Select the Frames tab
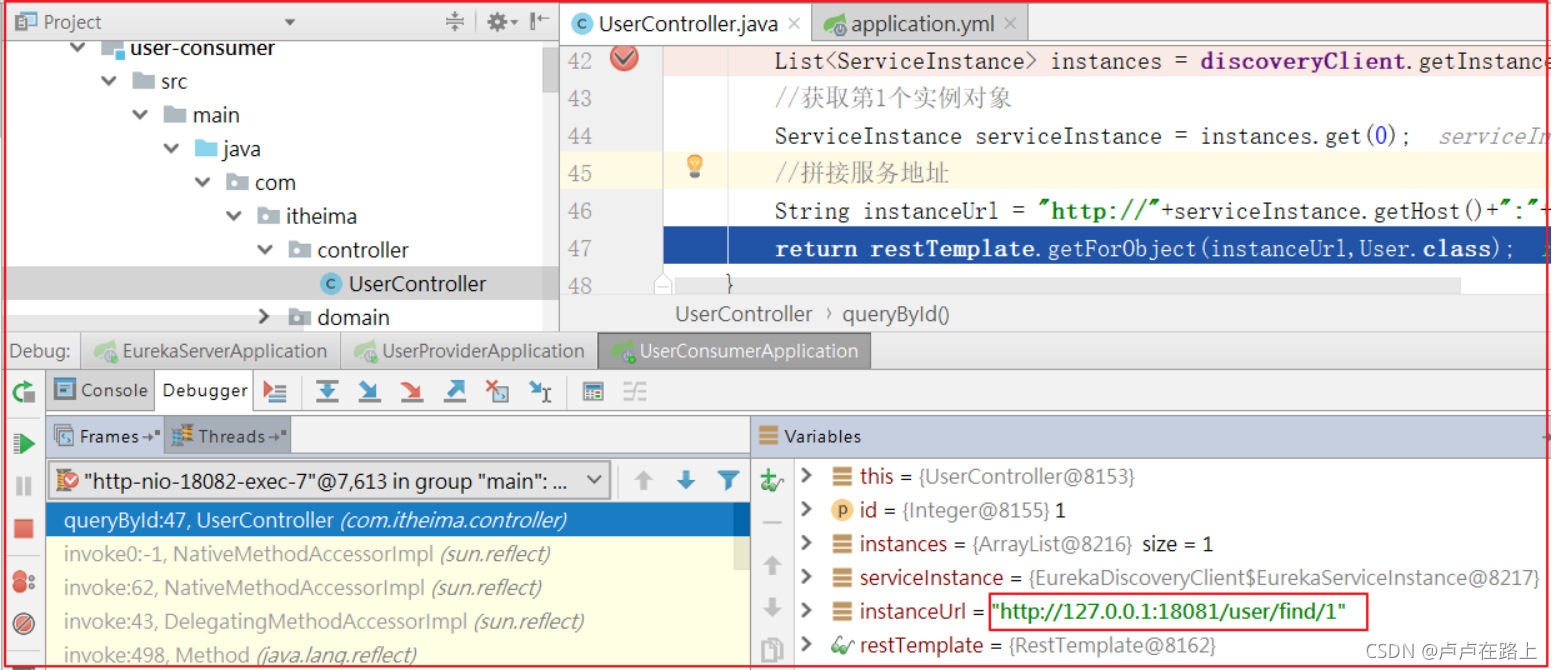1552x670 pixels. (107, 436)
